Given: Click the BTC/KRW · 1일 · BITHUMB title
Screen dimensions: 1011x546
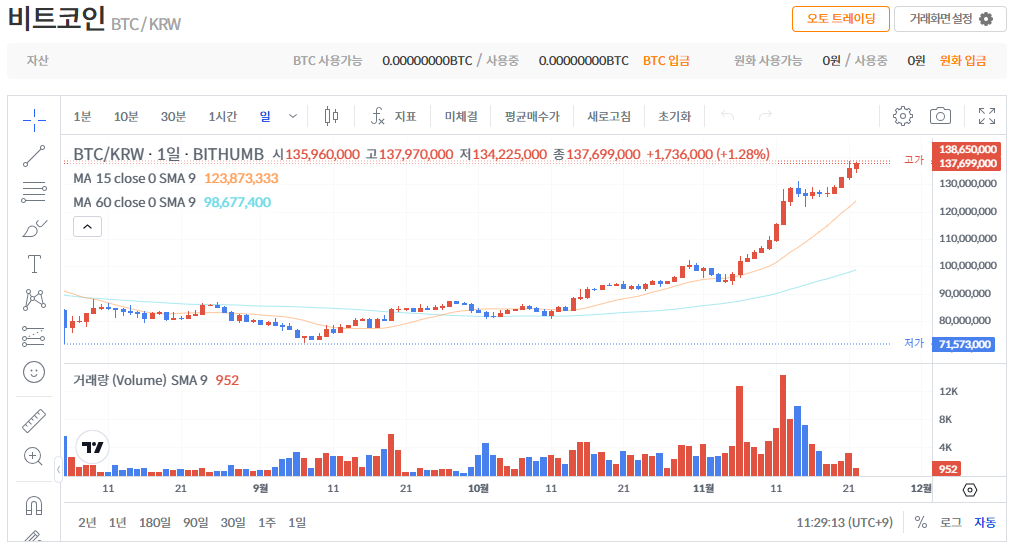Looking at the screenshot, I should point(169,154).
